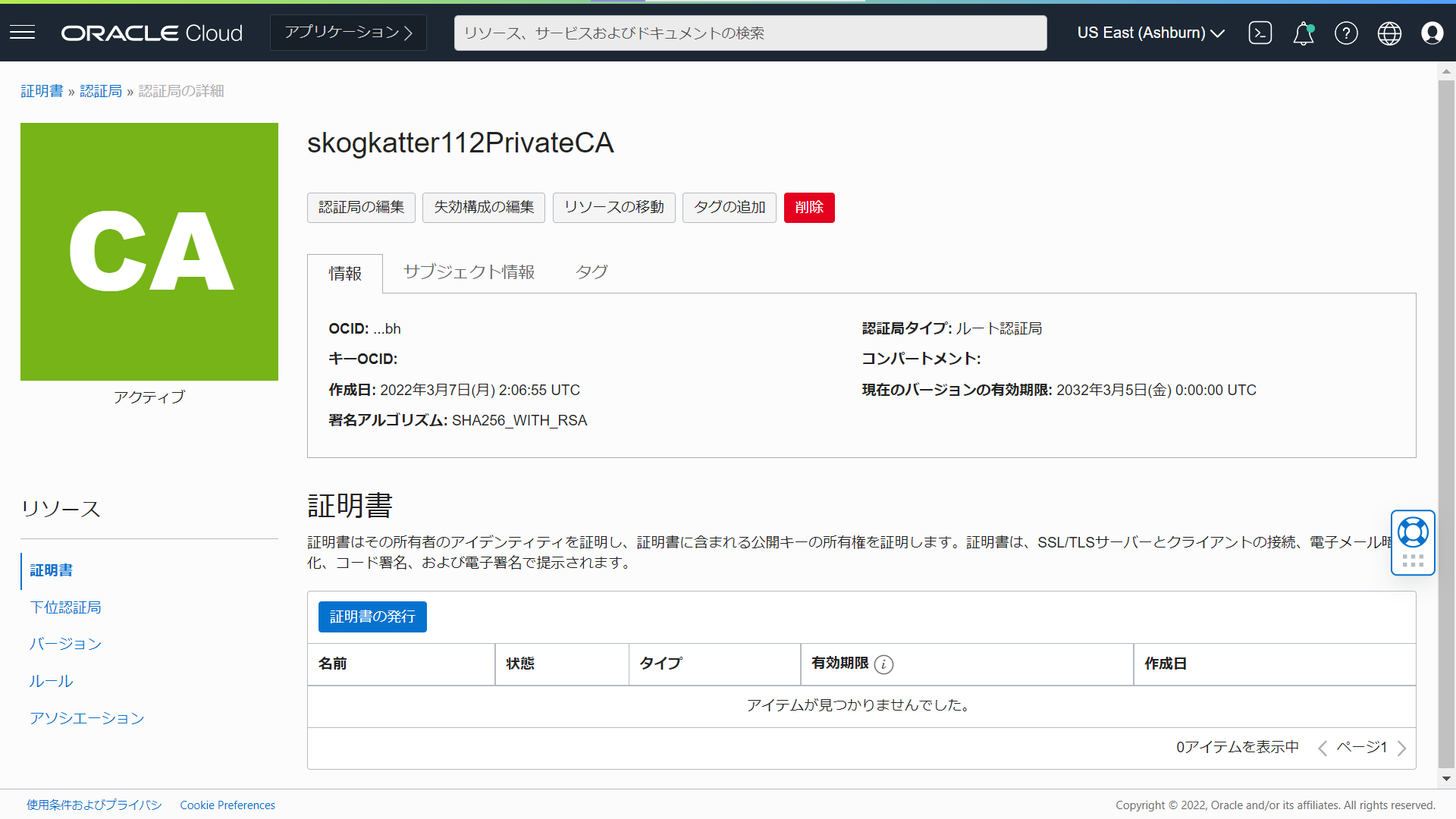Open the user profile avatar menu
Image resolution: width=1456 pixels, height=819 pixels.
coord(1432,33)
